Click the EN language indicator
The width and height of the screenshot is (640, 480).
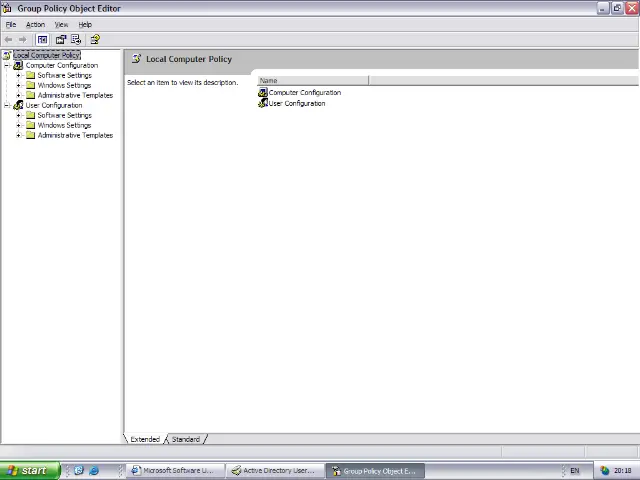pyautogui.click(x=575, y=471)
